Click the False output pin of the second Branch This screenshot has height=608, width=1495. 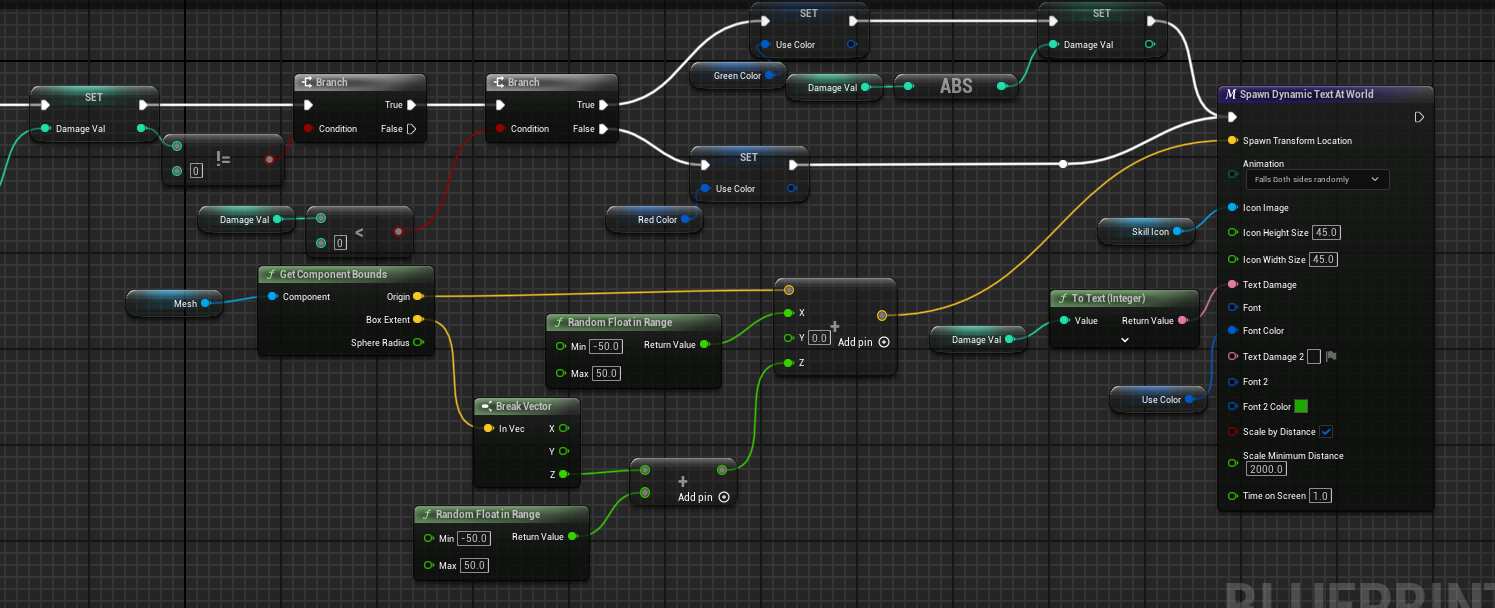tap(603, 129)
